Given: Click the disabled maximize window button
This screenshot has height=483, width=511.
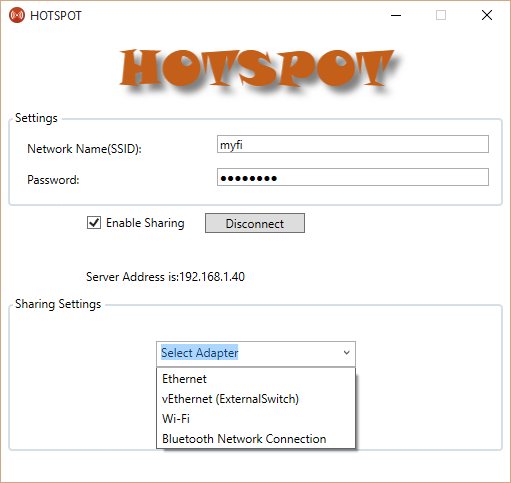Looking at the screenshot, I should tap(441, 15).
